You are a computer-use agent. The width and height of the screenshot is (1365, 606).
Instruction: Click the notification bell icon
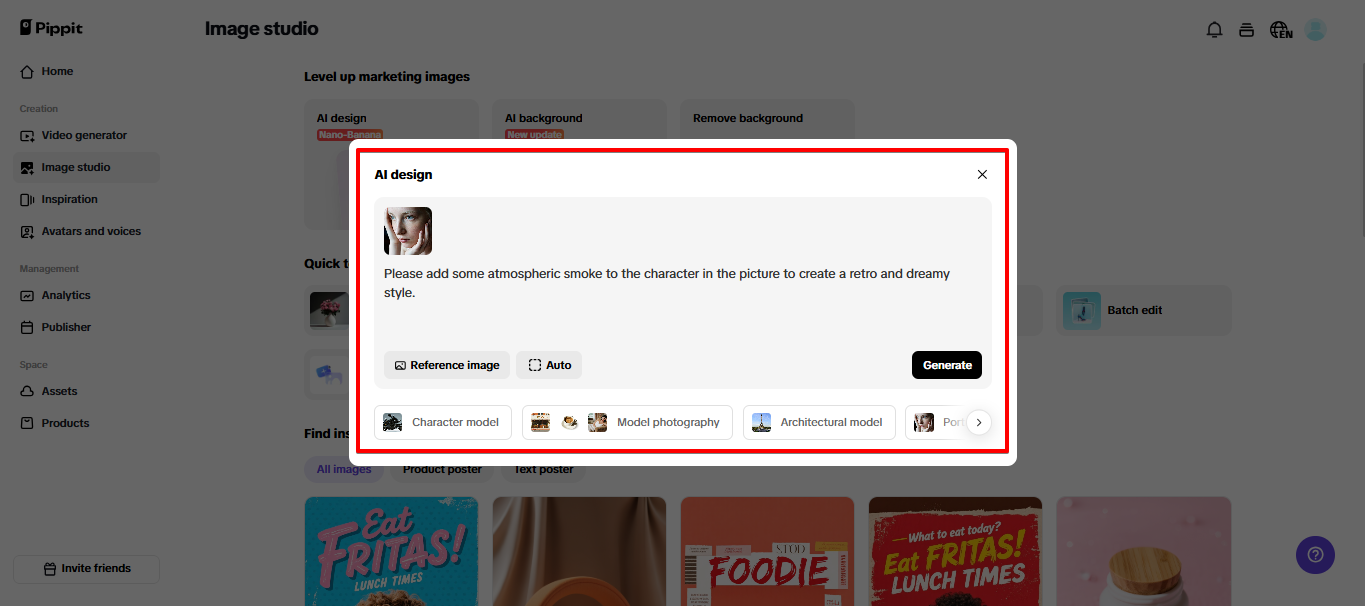pyautogui.click(x=1214, y=29)
